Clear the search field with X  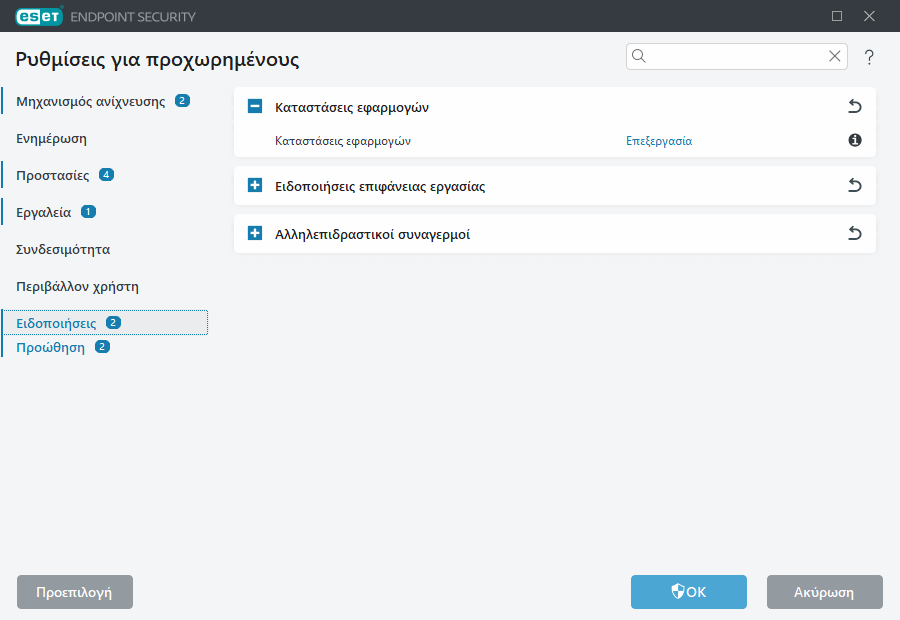[x=835, y=56]
